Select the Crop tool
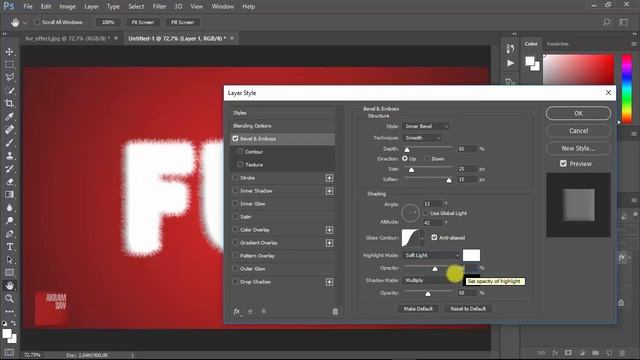 9,104
